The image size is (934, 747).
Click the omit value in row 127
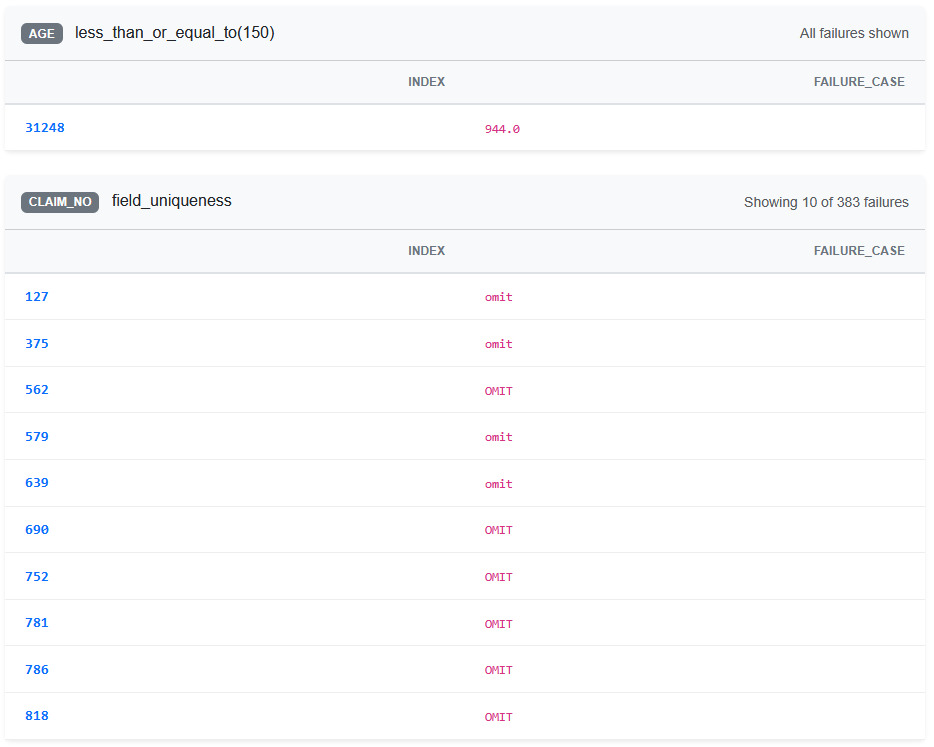coord(499,297)
